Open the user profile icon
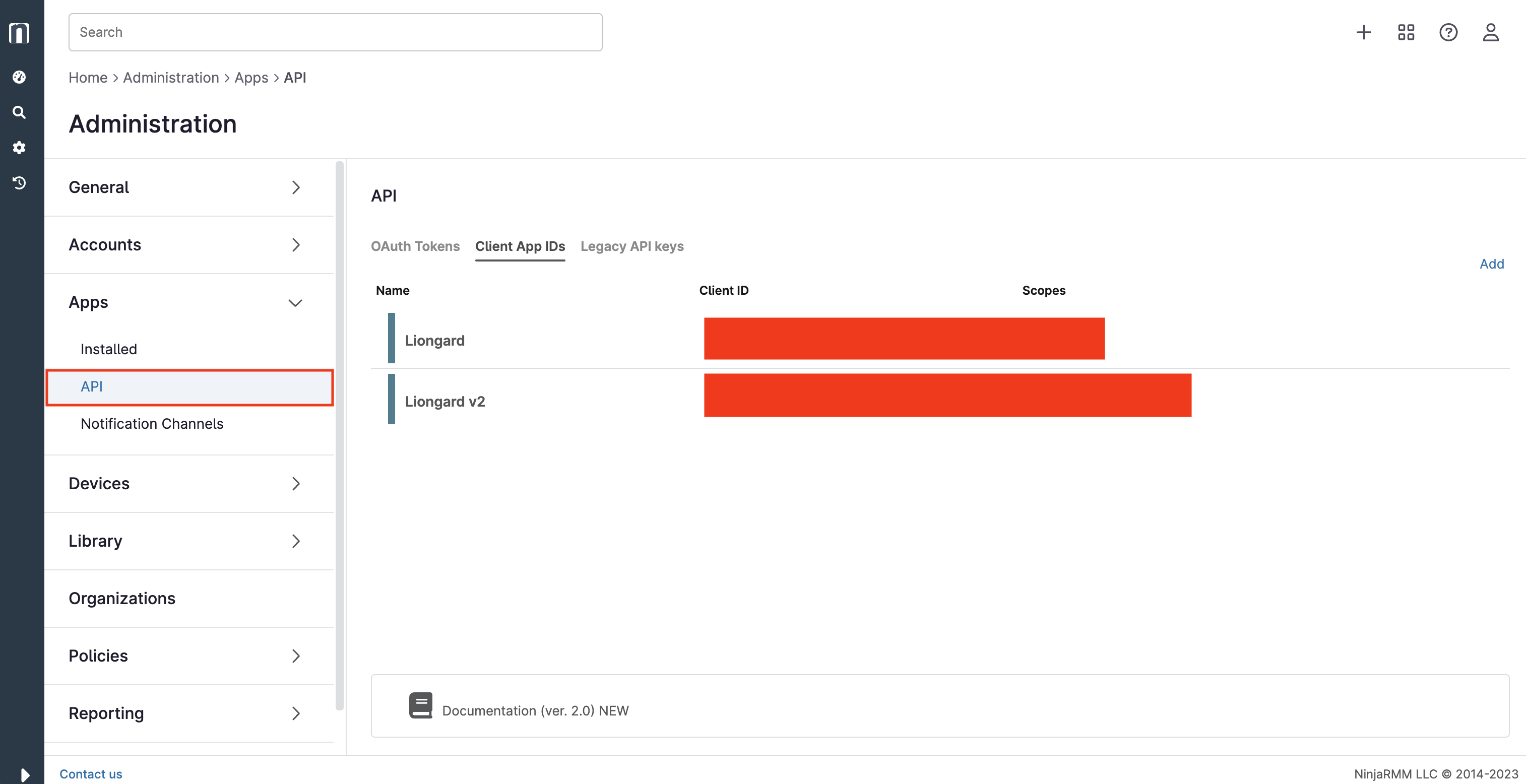1526x784 pixels. tap(1490, 32)
